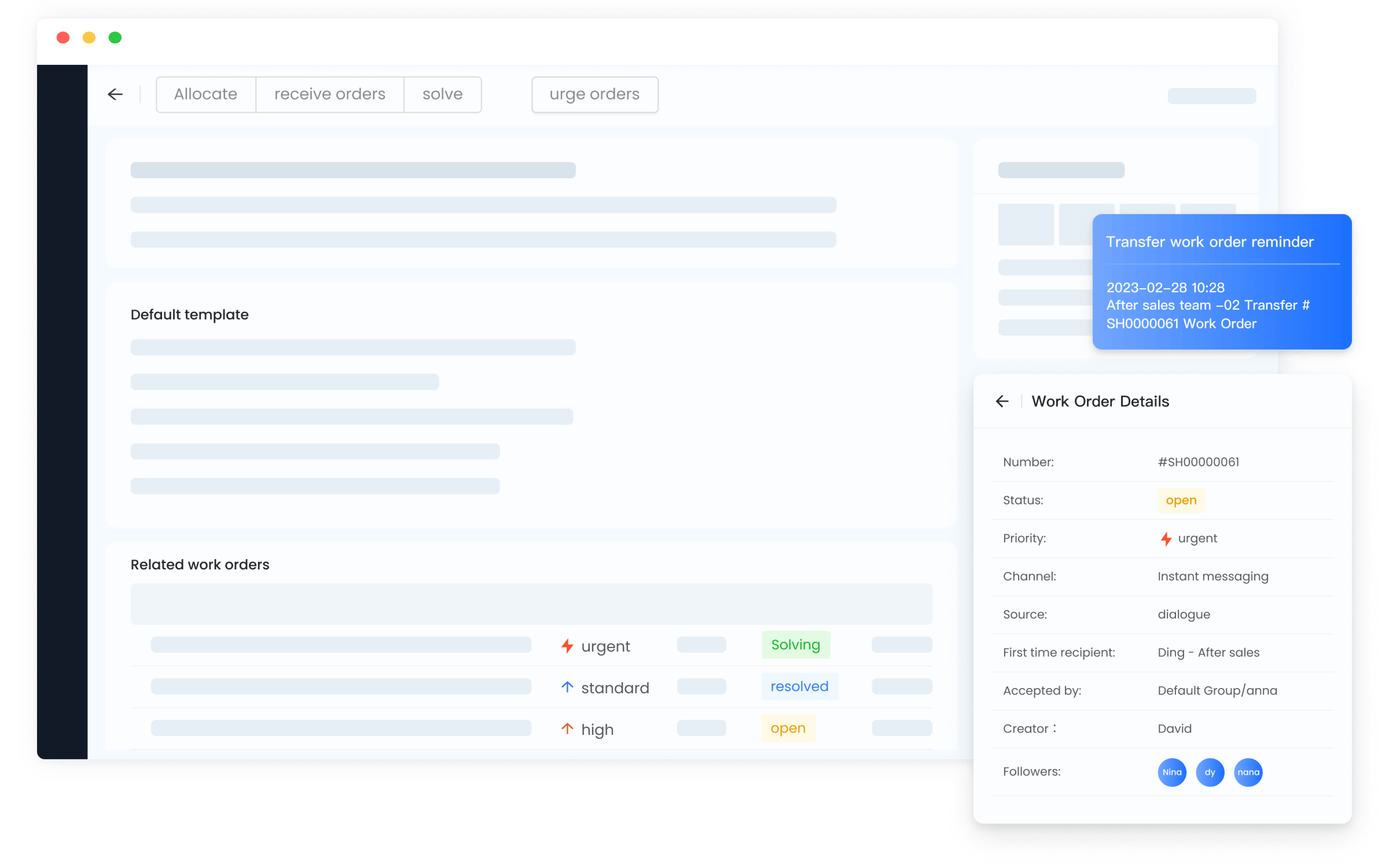This screenshot has width=1389, height=868.
Task: Click work order number #SH00000061
Action: [x=1198, y=462]
